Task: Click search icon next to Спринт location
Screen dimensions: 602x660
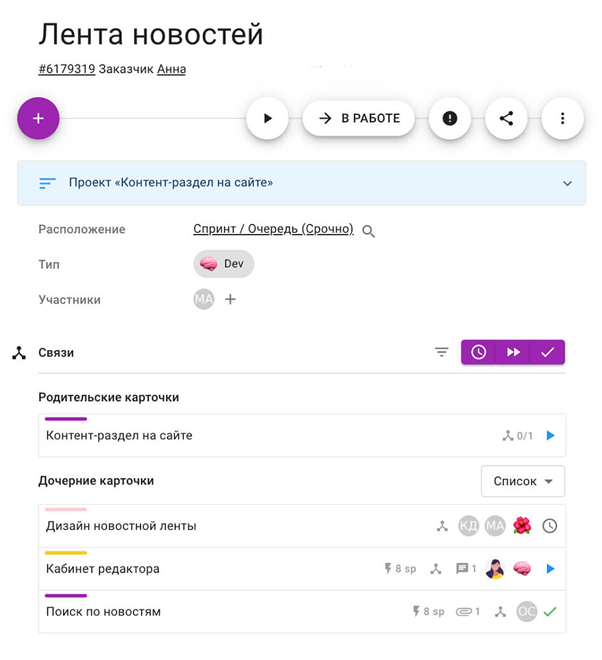Action: click(x=368, y=231)
